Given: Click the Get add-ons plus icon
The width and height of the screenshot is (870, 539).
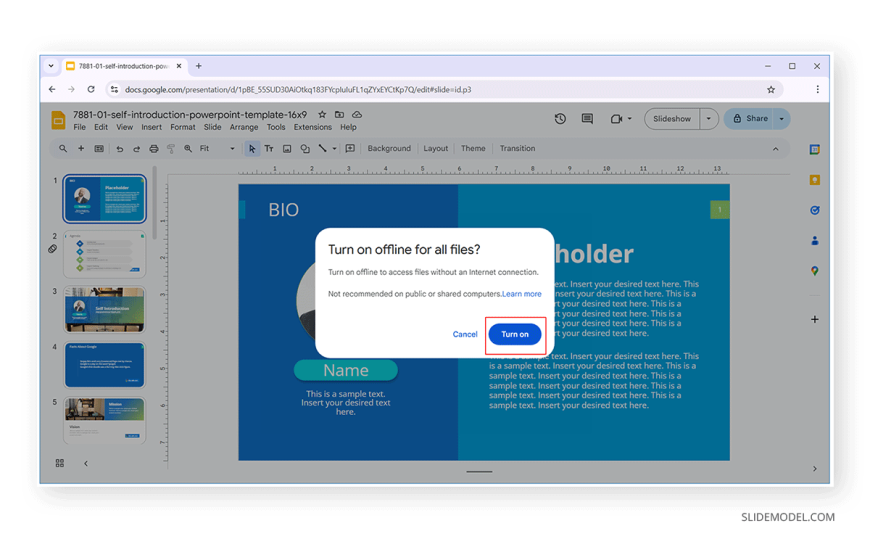Looking at the screenshot, I should [815, 319].
